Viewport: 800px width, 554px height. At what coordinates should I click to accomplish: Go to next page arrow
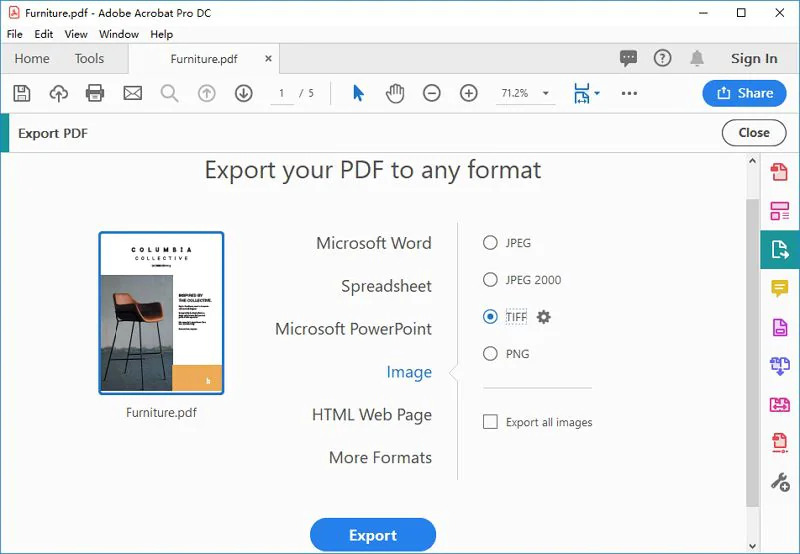(244, 93)
